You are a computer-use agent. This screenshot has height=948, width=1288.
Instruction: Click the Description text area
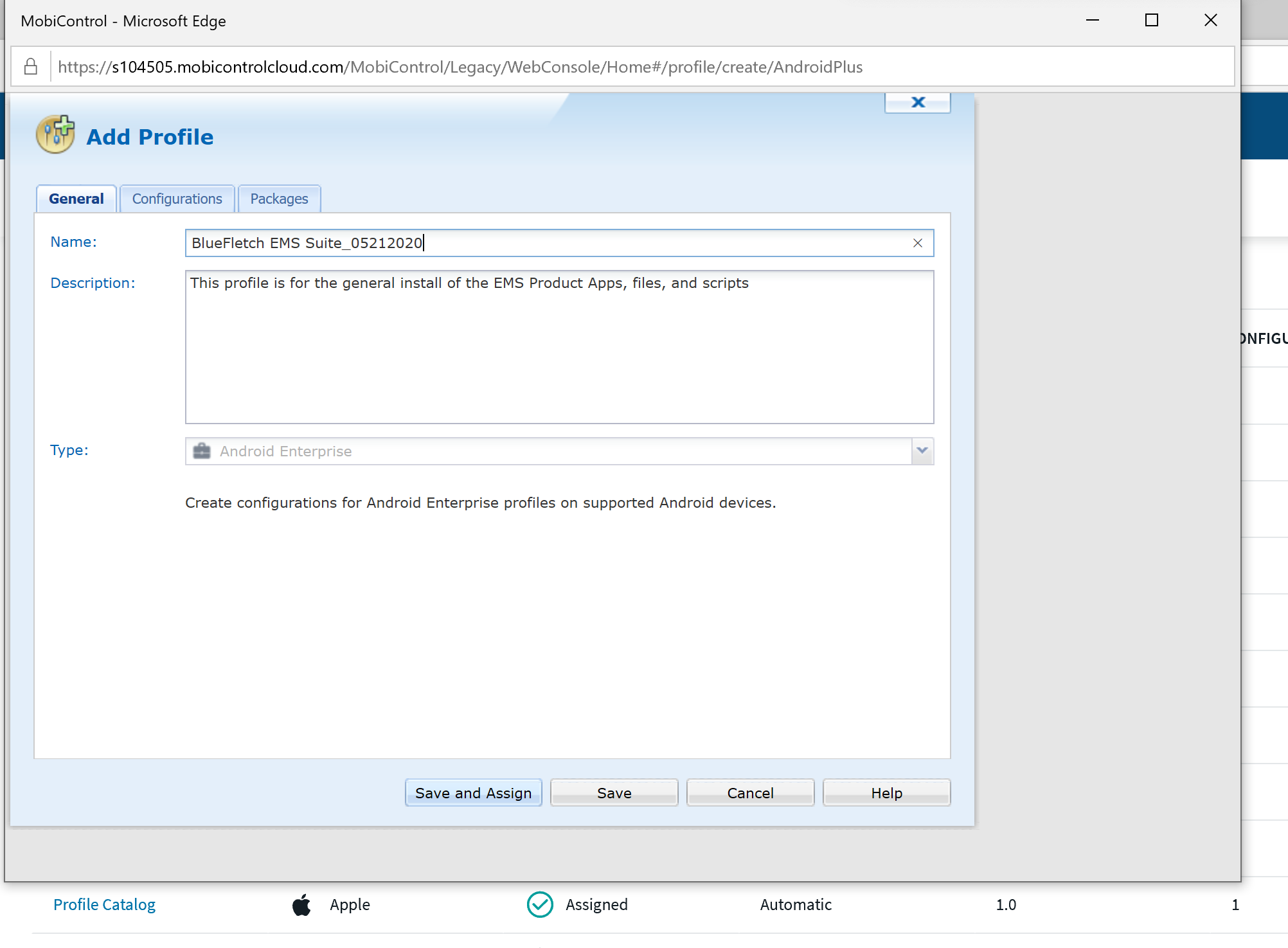[560, 347]
